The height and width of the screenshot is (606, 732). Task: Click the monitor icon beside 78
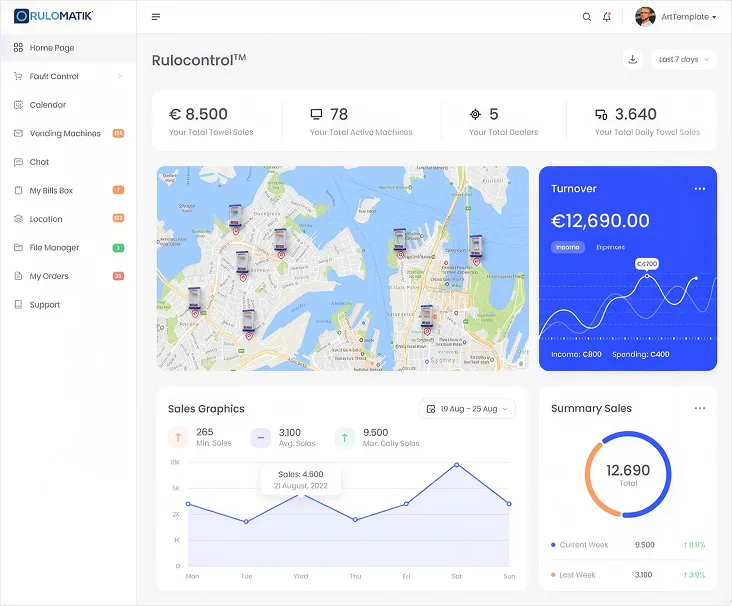click(317, 114)
